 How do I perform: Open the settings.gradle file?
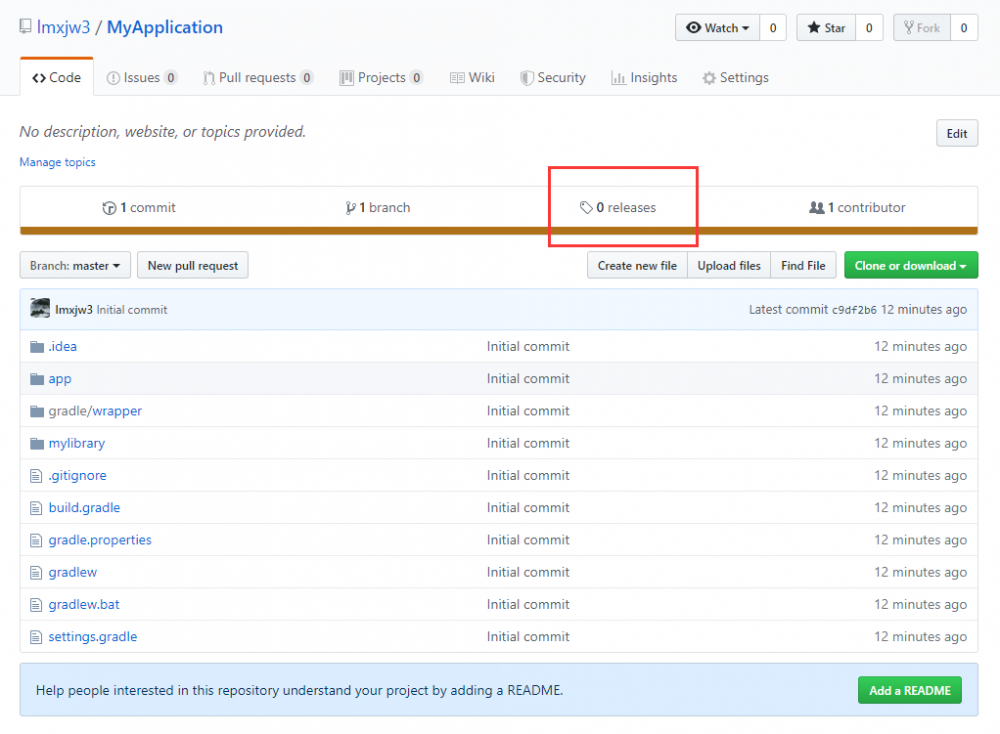[x=92, y=637]
